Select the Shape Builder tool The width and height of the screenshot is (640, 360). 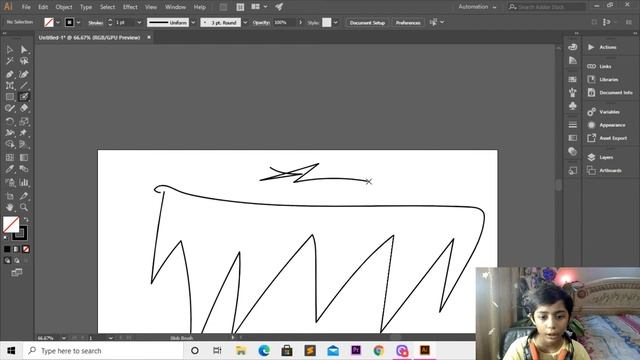[10, 144]
